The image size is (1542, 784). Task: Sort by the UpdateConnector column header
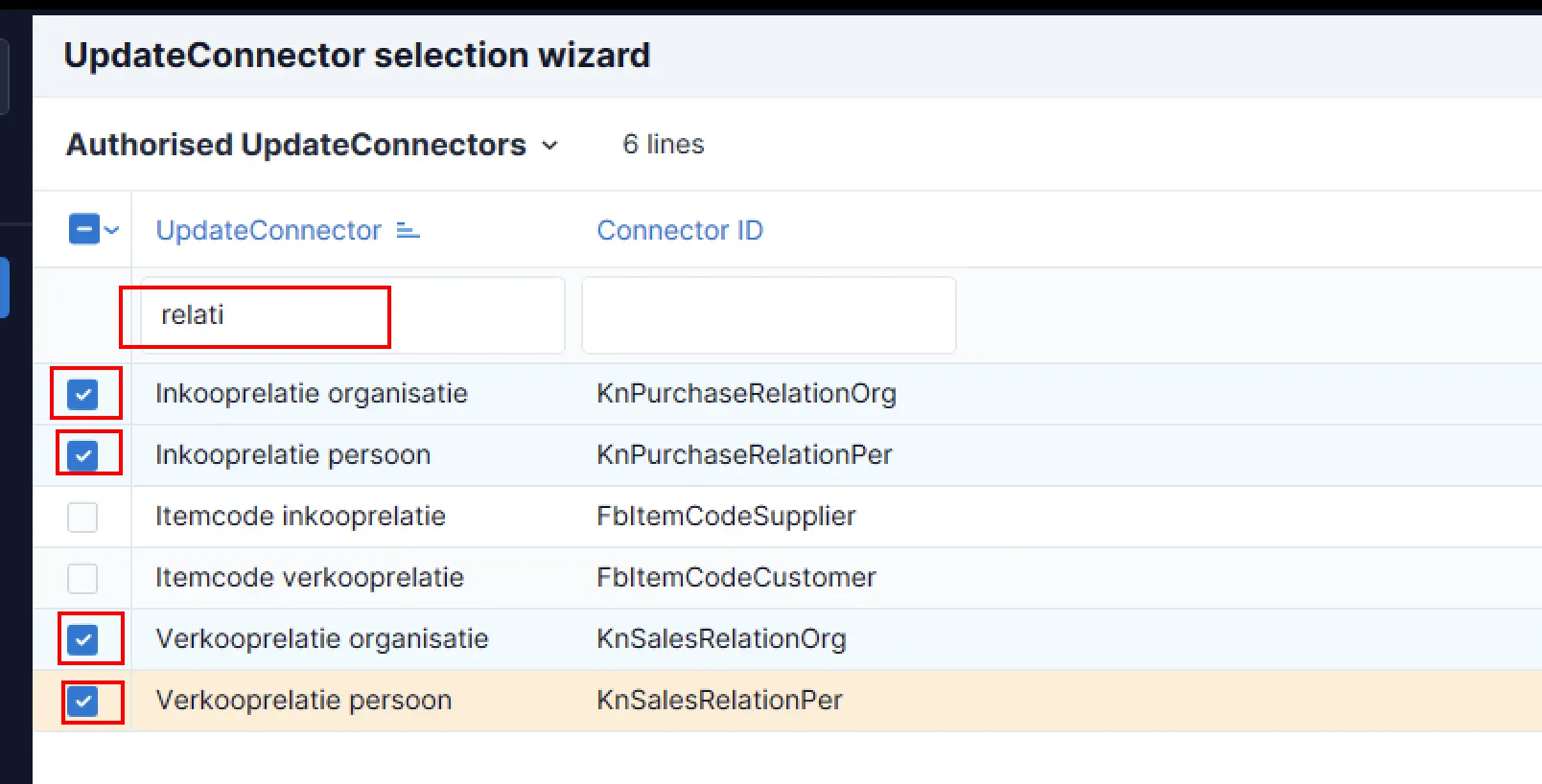coord(269,231)
